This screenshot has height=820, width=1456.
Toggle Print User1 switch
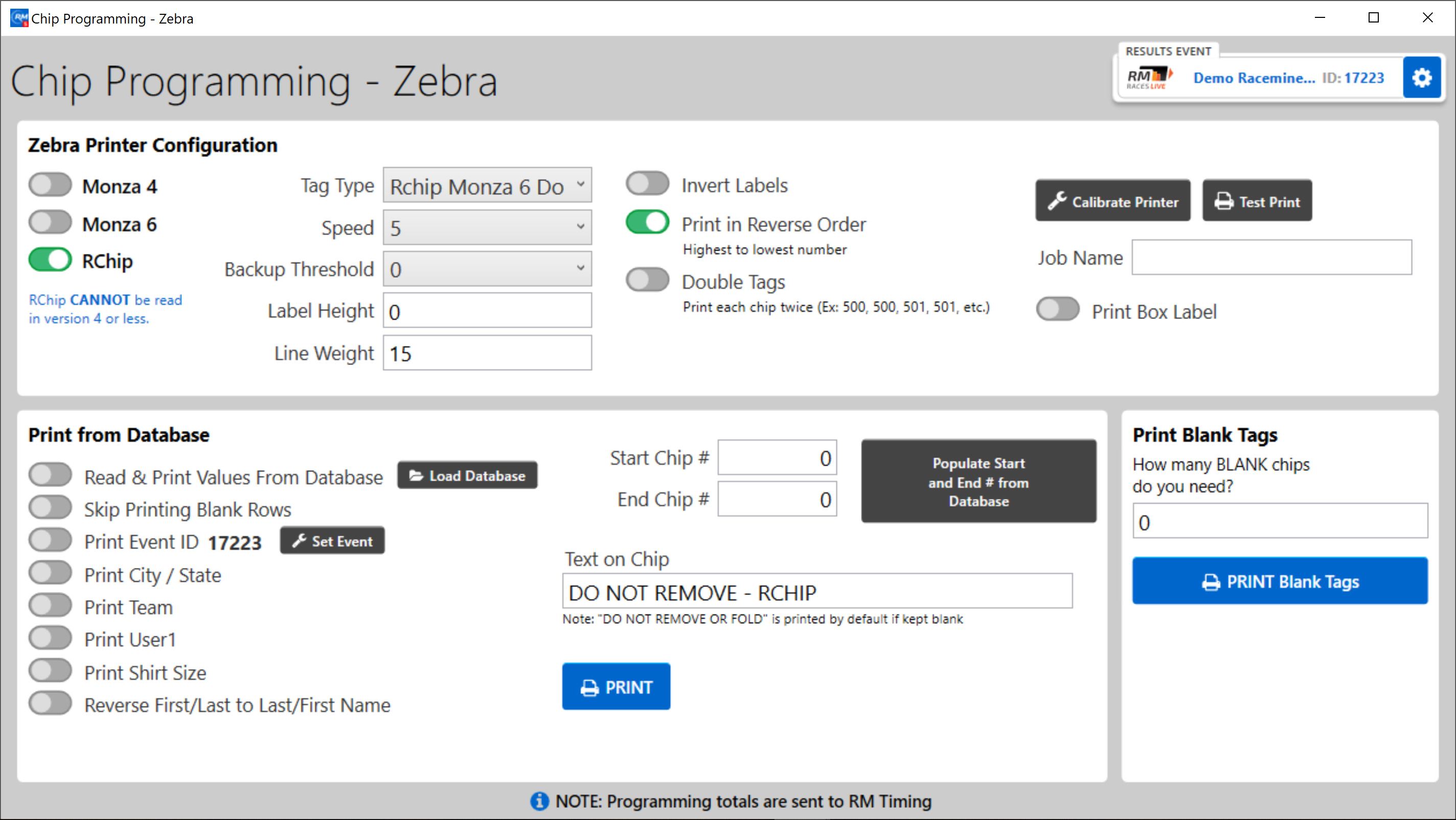pyautogui.click(x=50, y=638)
